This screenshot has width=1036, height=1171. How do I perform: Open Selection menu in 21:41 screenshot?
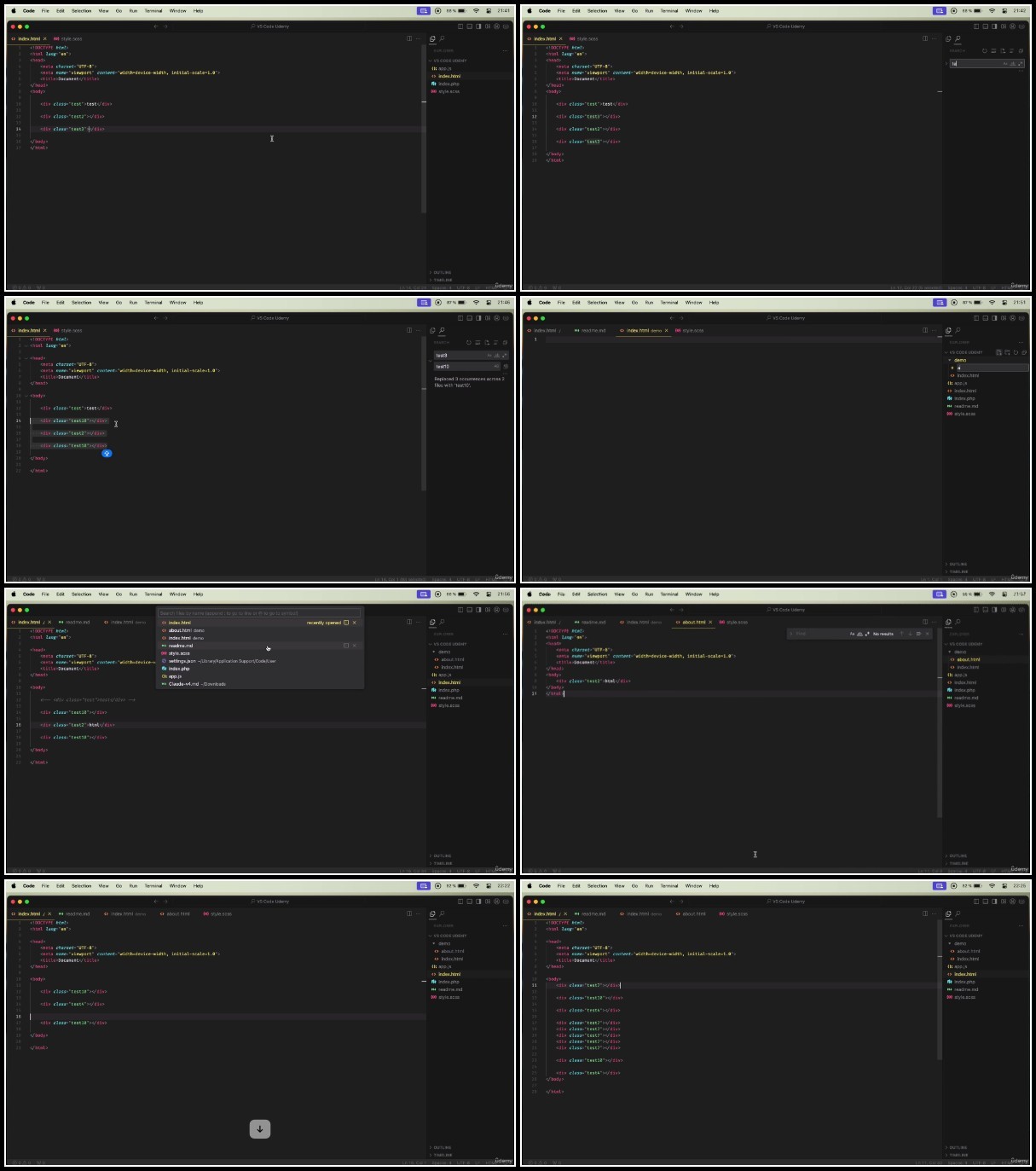(81, 11)
